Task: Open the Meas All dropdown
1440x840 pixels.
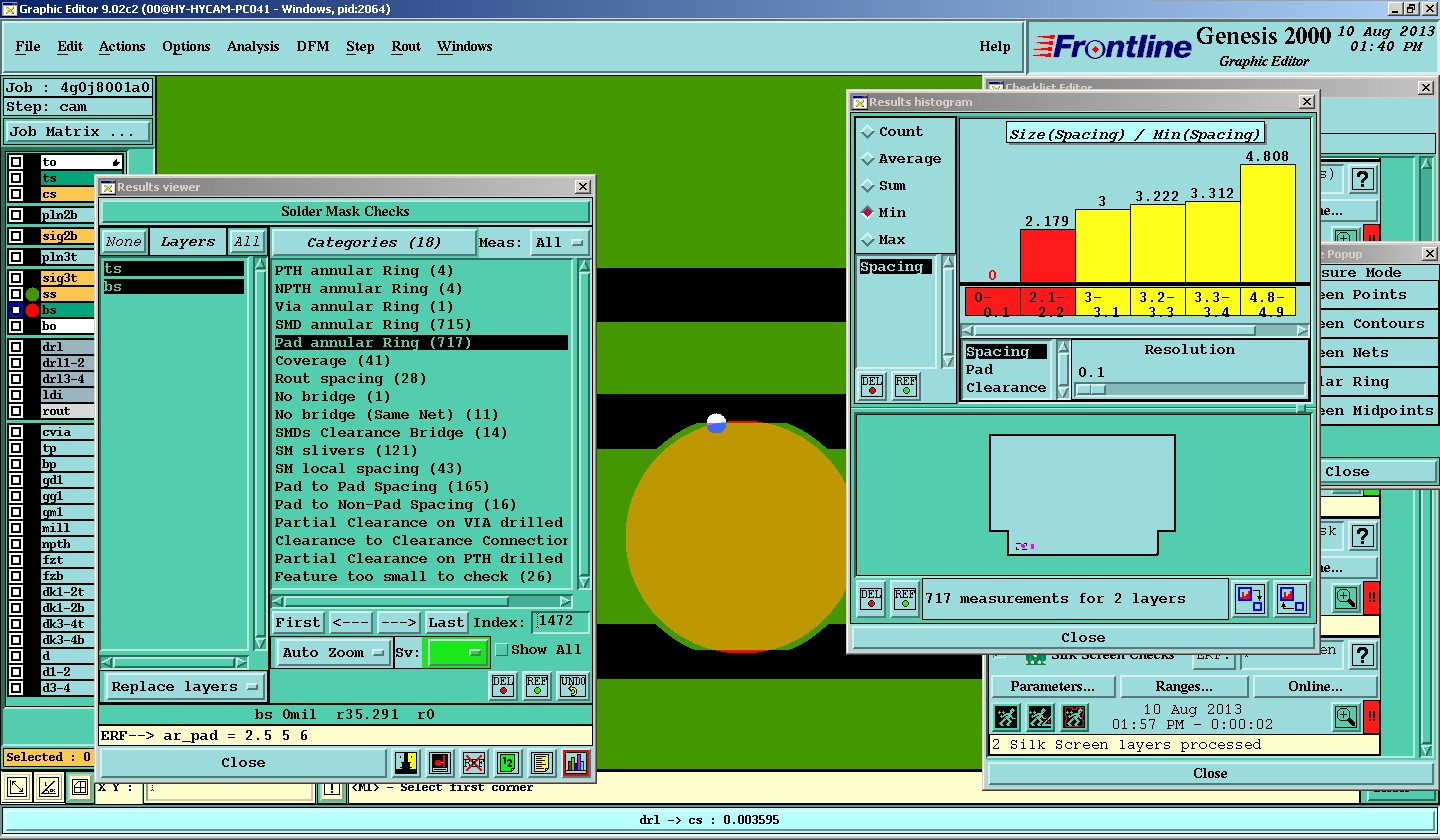Action: click(x=560, y=243)
